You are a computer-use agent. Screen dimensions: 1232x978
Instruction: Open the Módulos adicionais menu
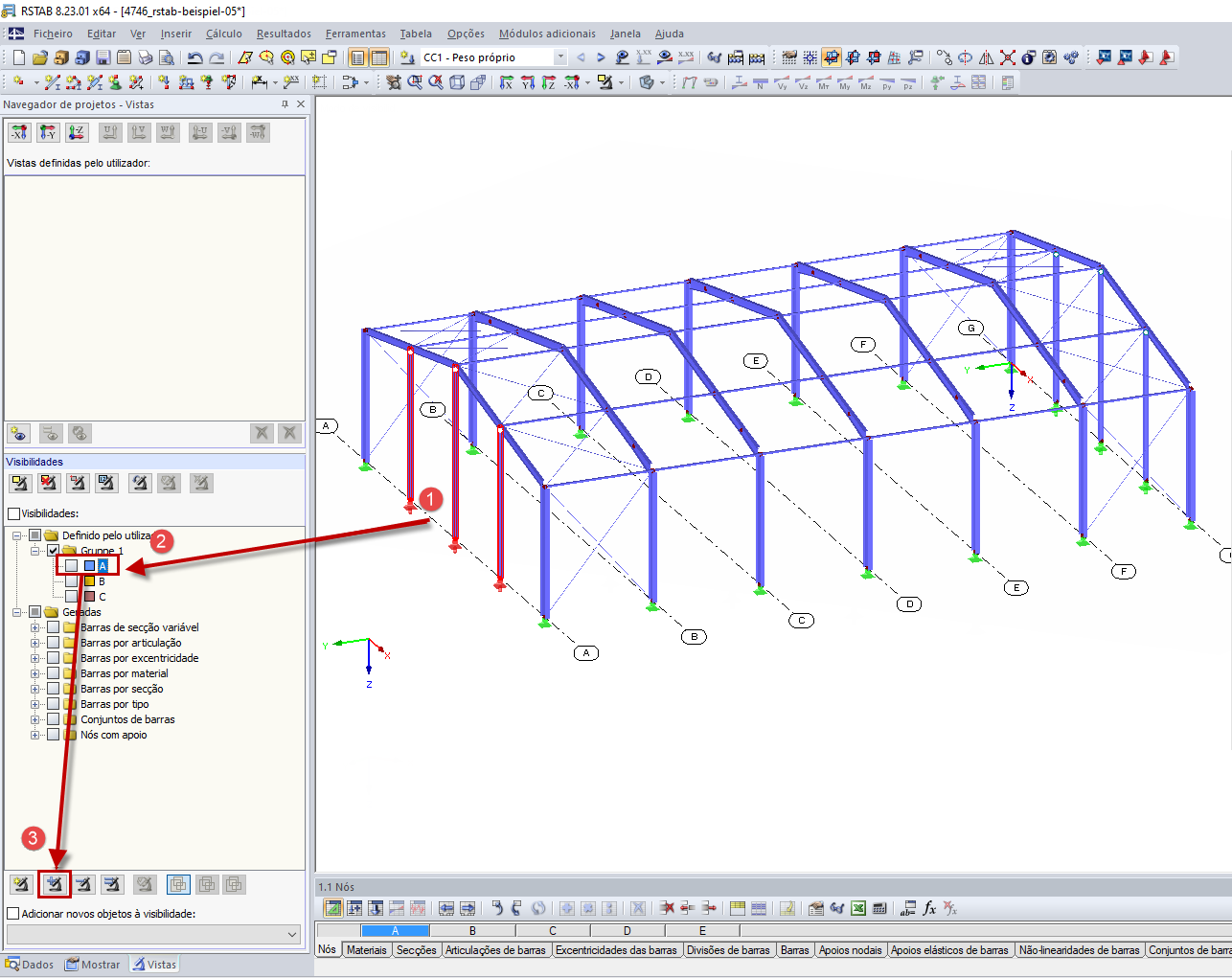pyautogui.click(x=547, y=34)
